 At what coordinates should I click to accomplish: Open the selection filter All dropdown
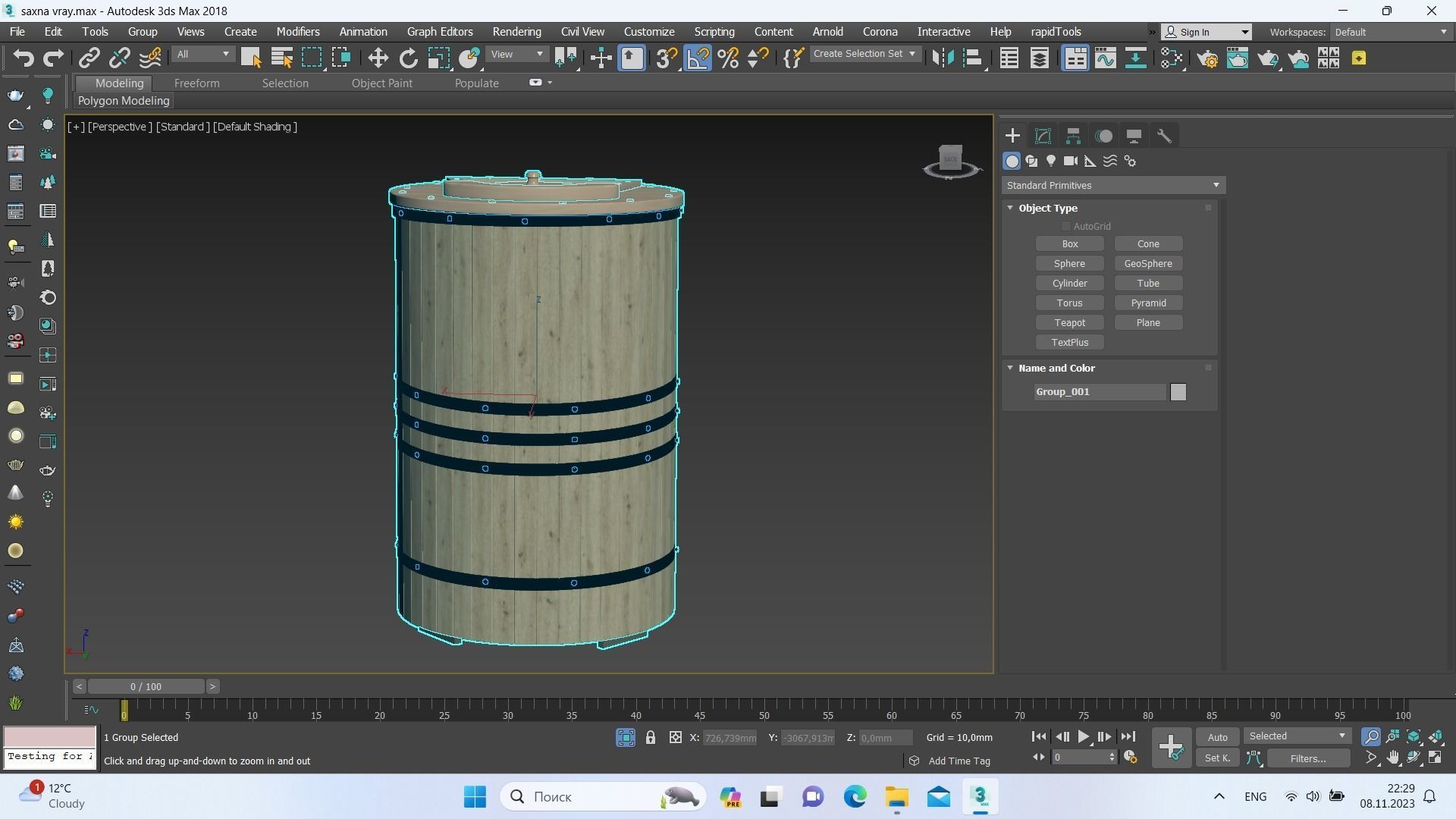[x=202, y=55]
